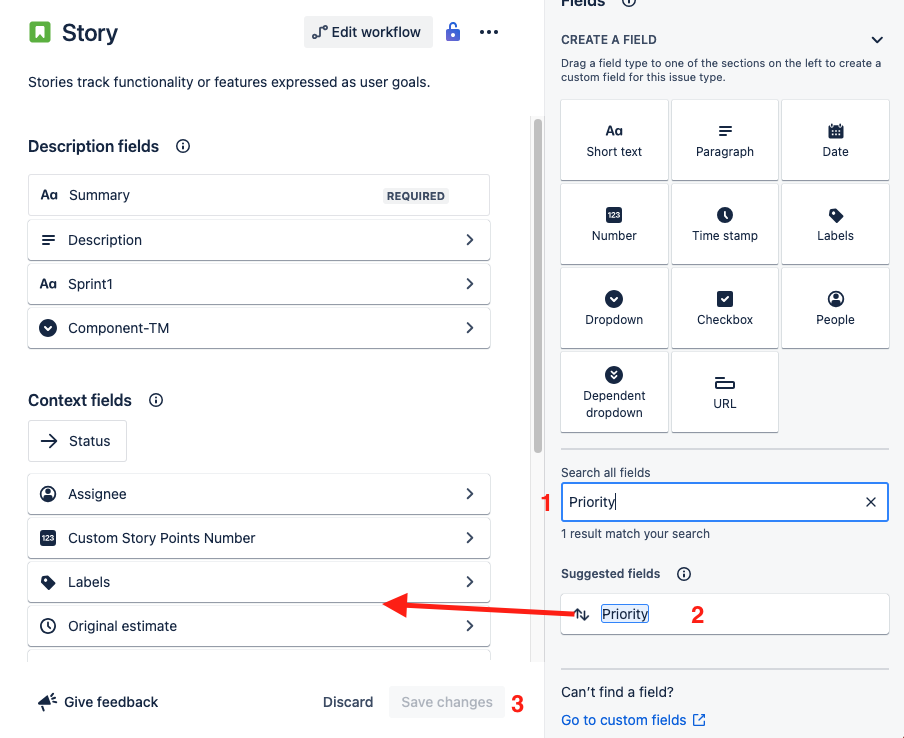
Task: Click the Edit workflow button
Action: pyautogui.click(x=368, y=31)
